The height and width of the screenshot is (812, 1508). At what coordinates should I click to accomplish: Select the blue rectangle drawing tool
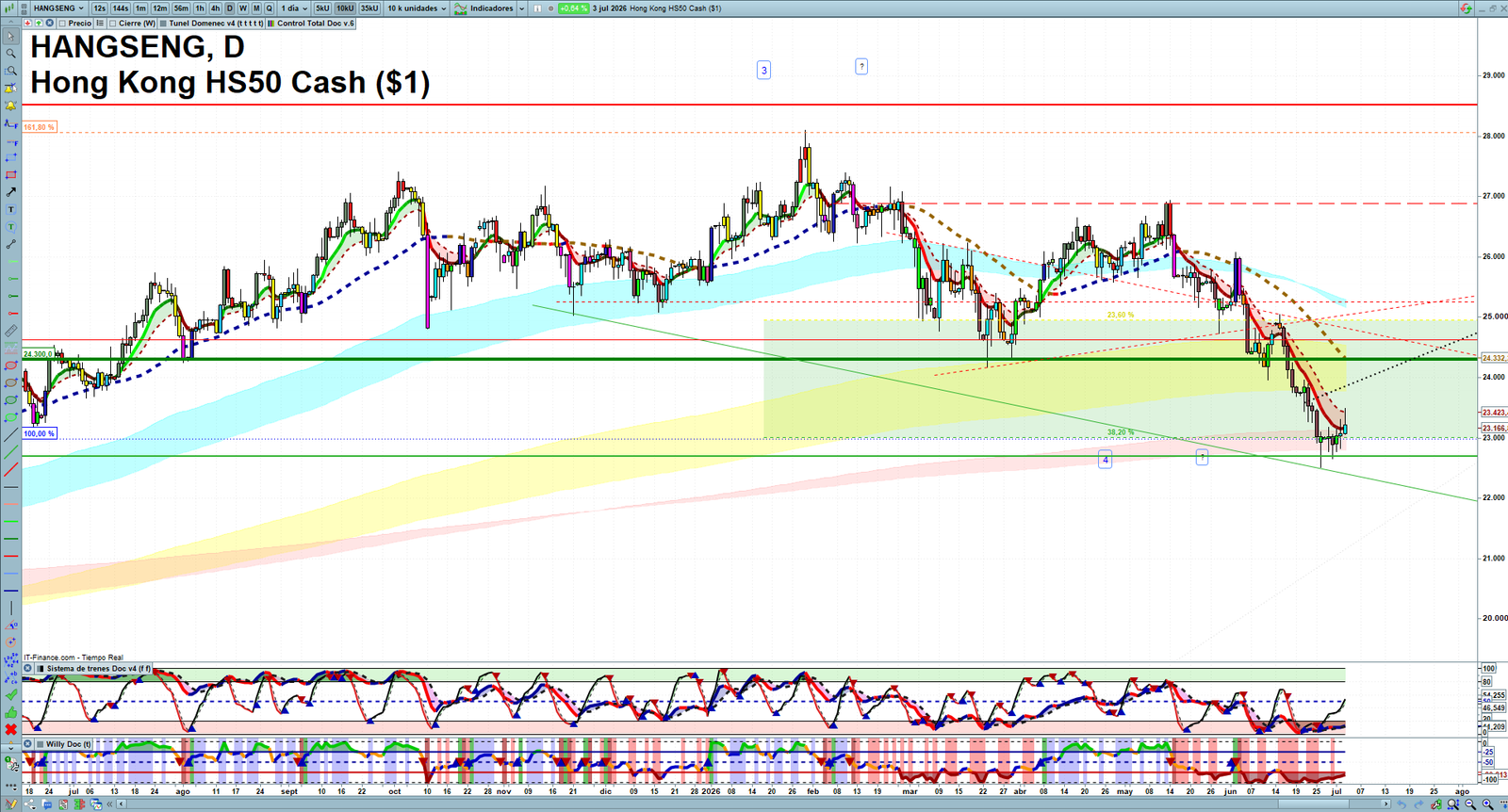click(x=10, y=157)
